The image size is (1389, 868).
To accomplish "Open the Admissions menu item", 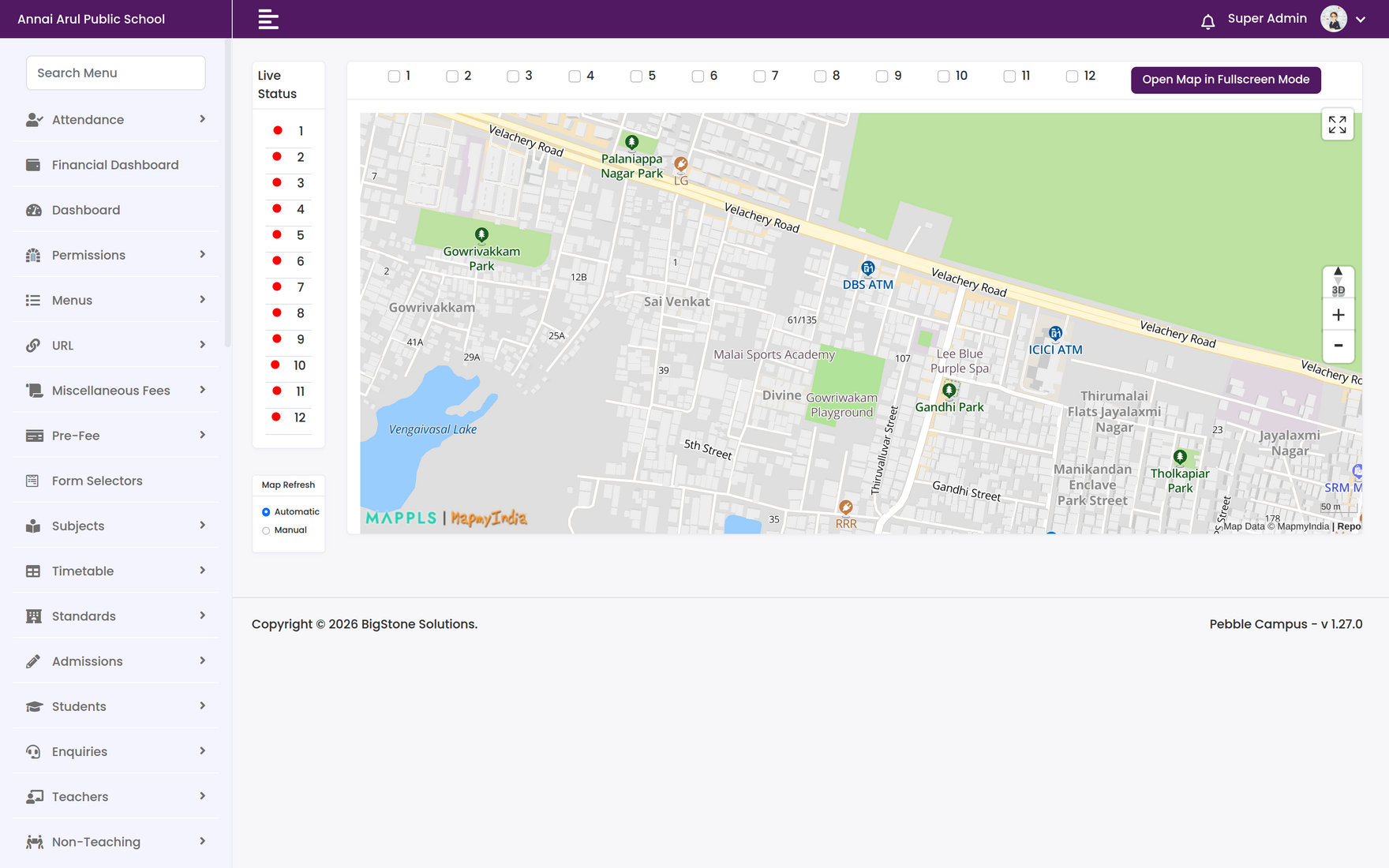I will (x=115, y=661).
